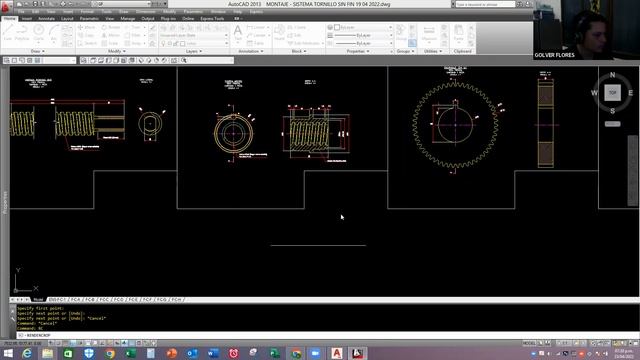
Task: Activate the Fillet command
Action: (x=133, y=36)
